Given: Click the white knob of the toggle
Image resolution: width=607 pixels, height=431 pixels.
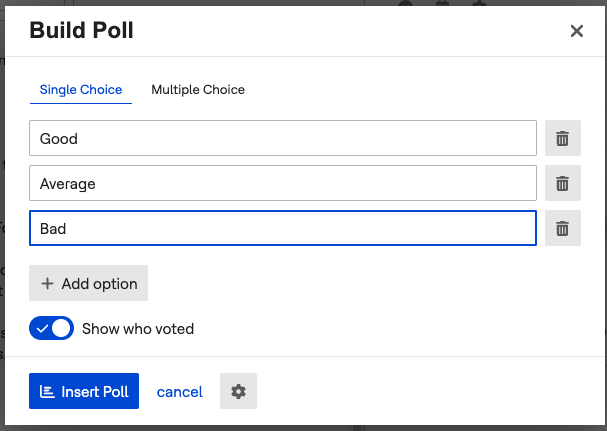Looking at the screenshot, I should (x=62, y=328).
